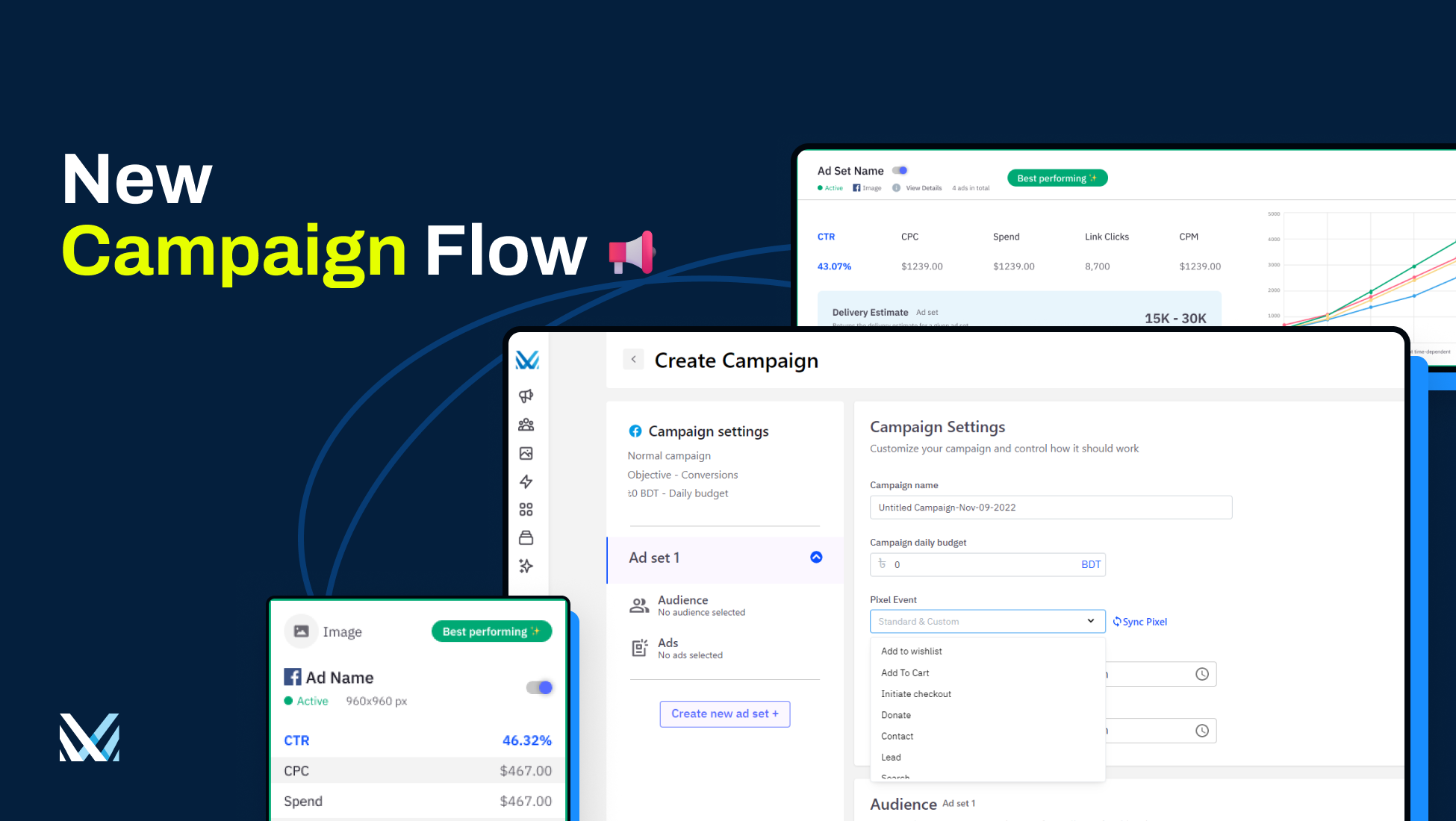1456x821 pixels.
Task: Click the white logo at bottom left
Action: click(x=90, y=737)
